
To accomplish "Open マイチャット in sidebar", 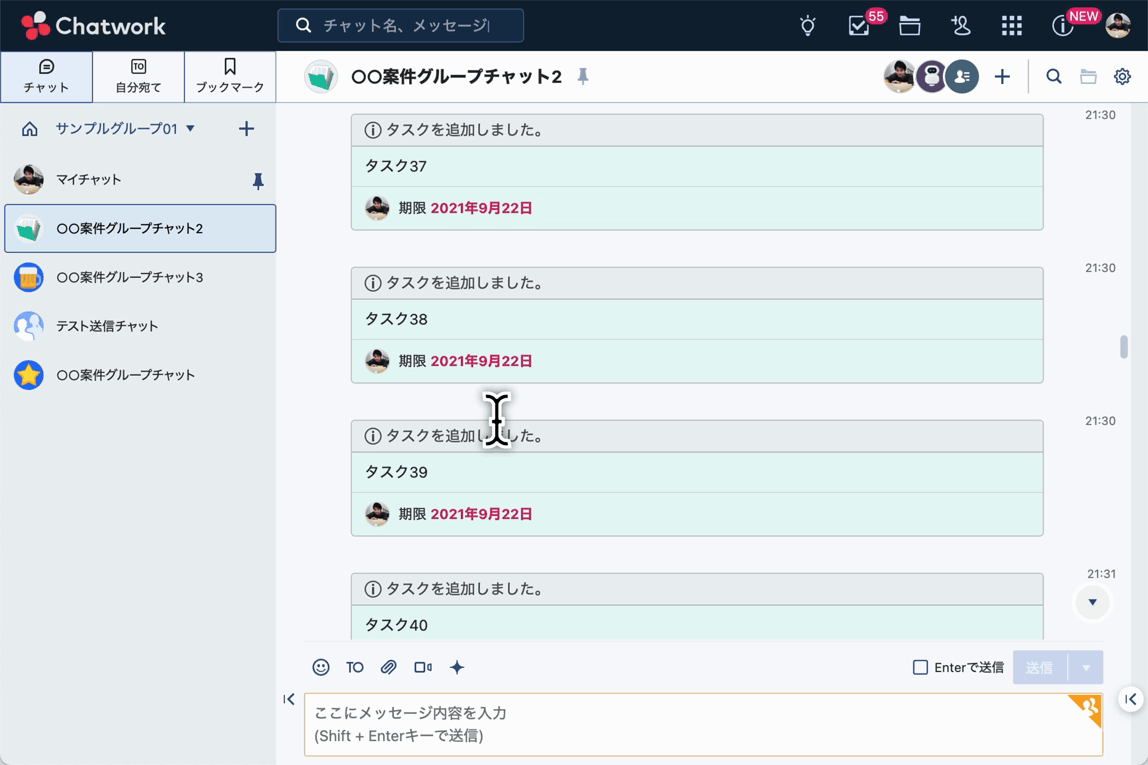I will click(x=140, y=179).
